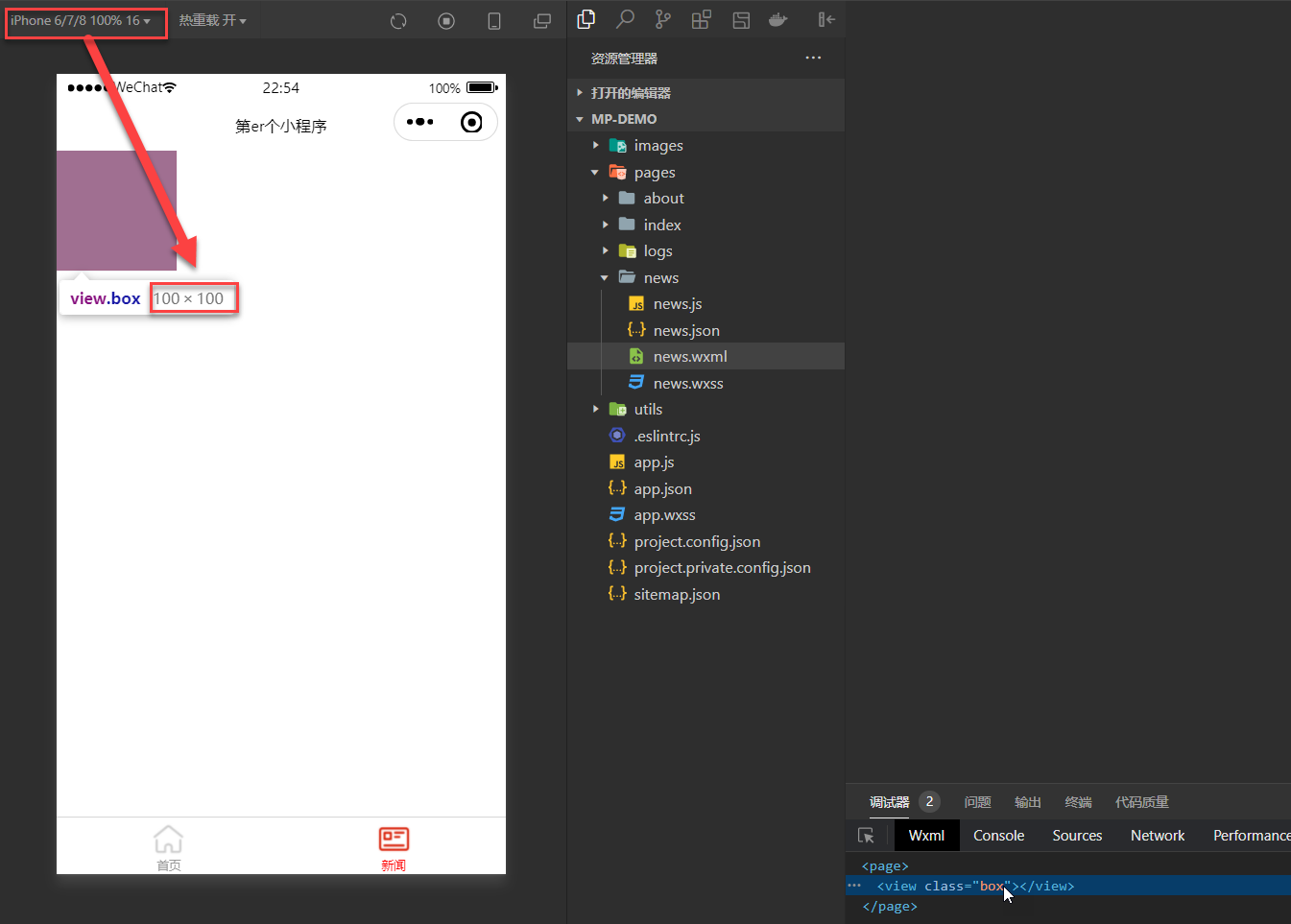Open the iPhone 6/7/8 device dropdown

coord(81,20)
